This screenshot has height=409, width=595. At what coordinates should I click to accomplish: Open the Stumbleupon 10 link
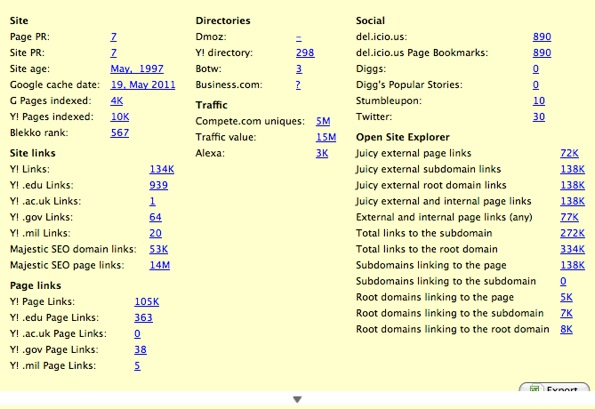point(539,101)
